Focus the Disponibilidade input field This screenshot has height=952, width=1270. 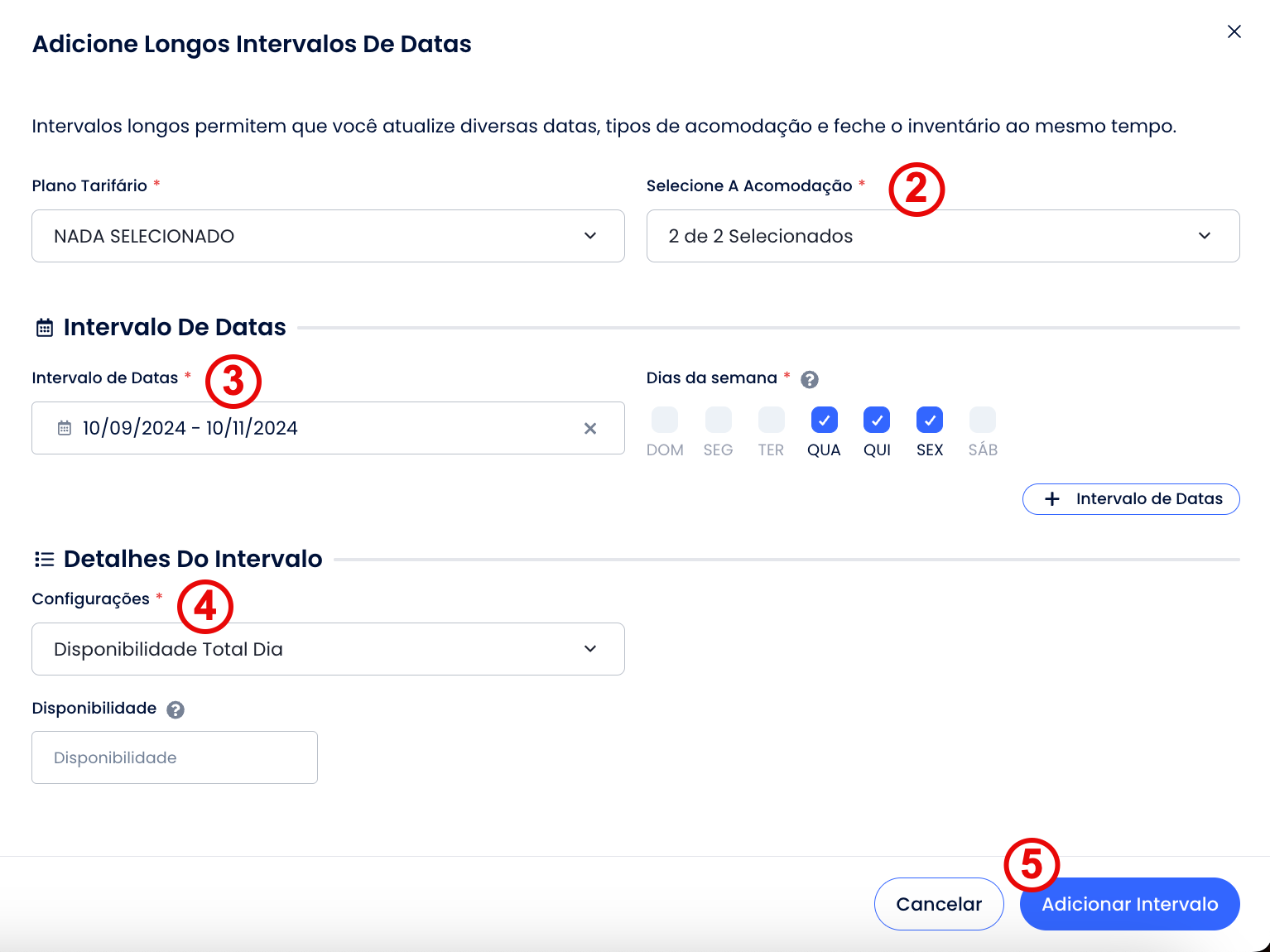(175, 757)
